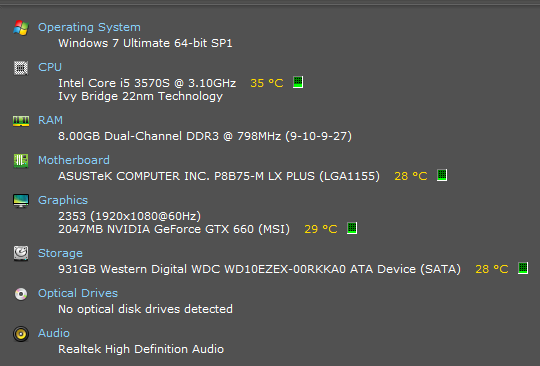The height and width of the screenshot is (366, 540).
Task: Click the Motherboard circuit board icon
Action: (21, 161)
